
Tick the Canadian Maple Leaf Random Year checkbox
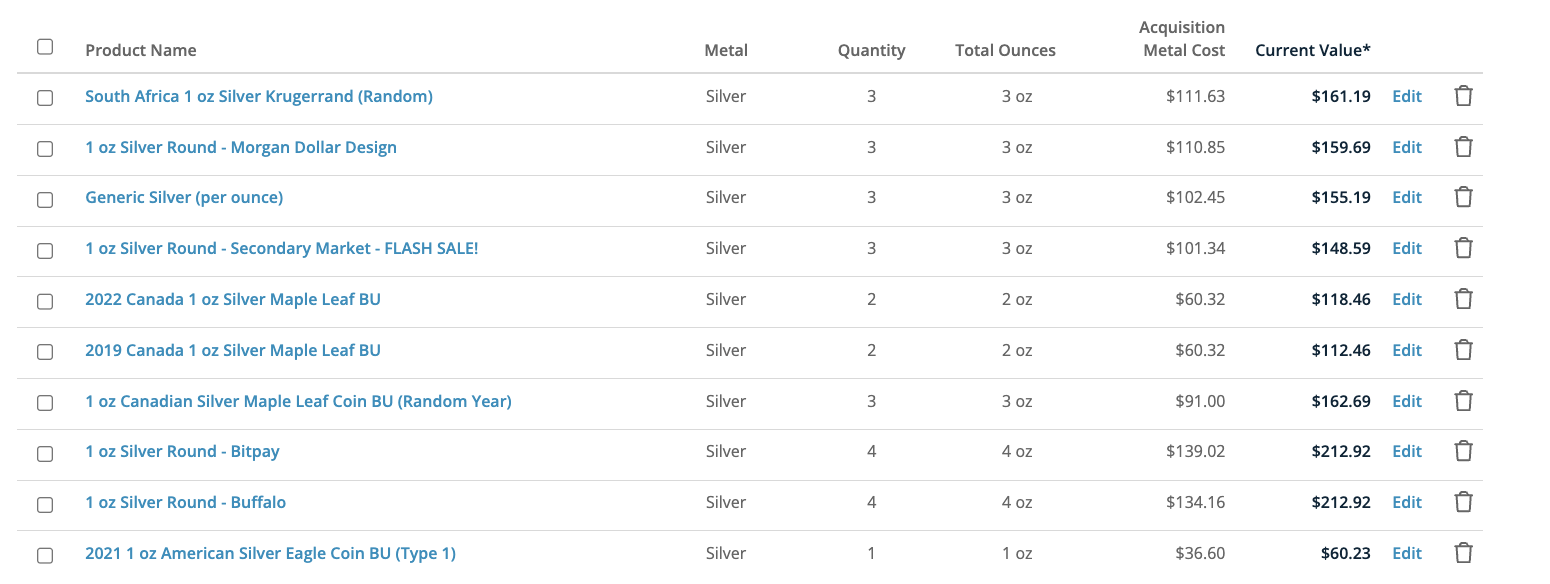coord(45,402)
